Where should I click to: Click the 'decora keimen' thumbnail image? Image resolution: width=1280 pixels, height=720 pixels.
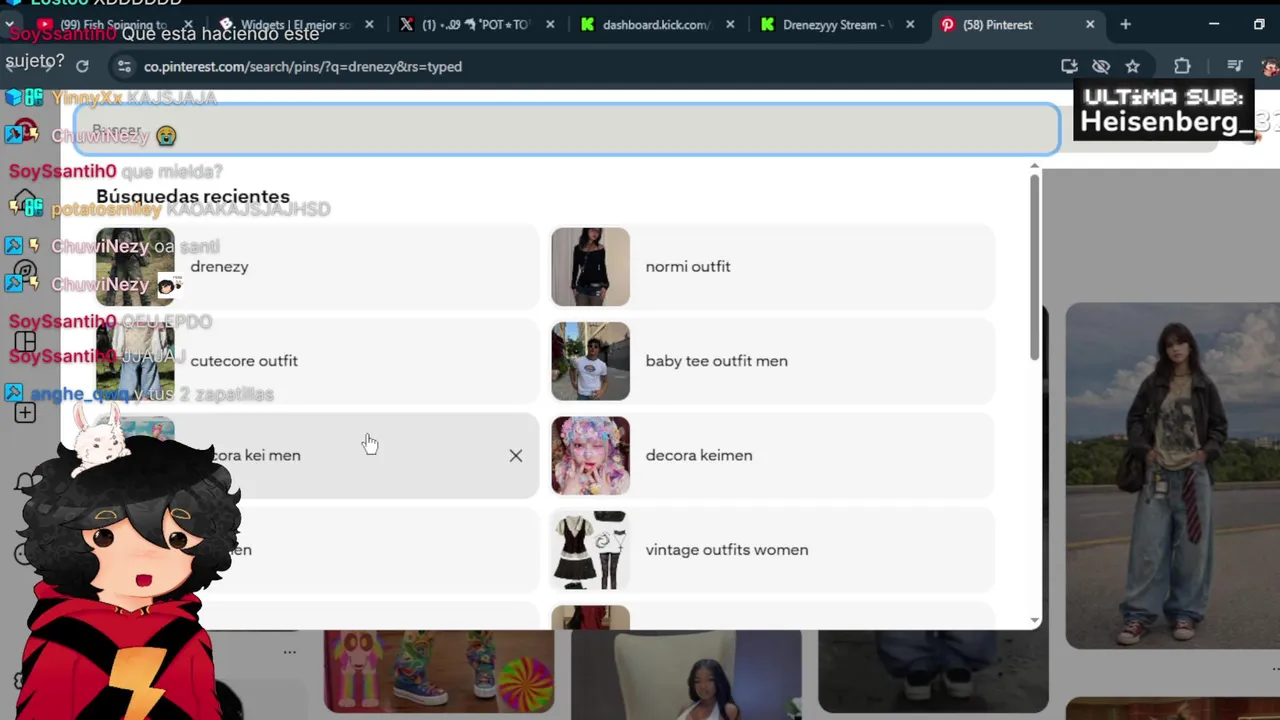[590, 455]
